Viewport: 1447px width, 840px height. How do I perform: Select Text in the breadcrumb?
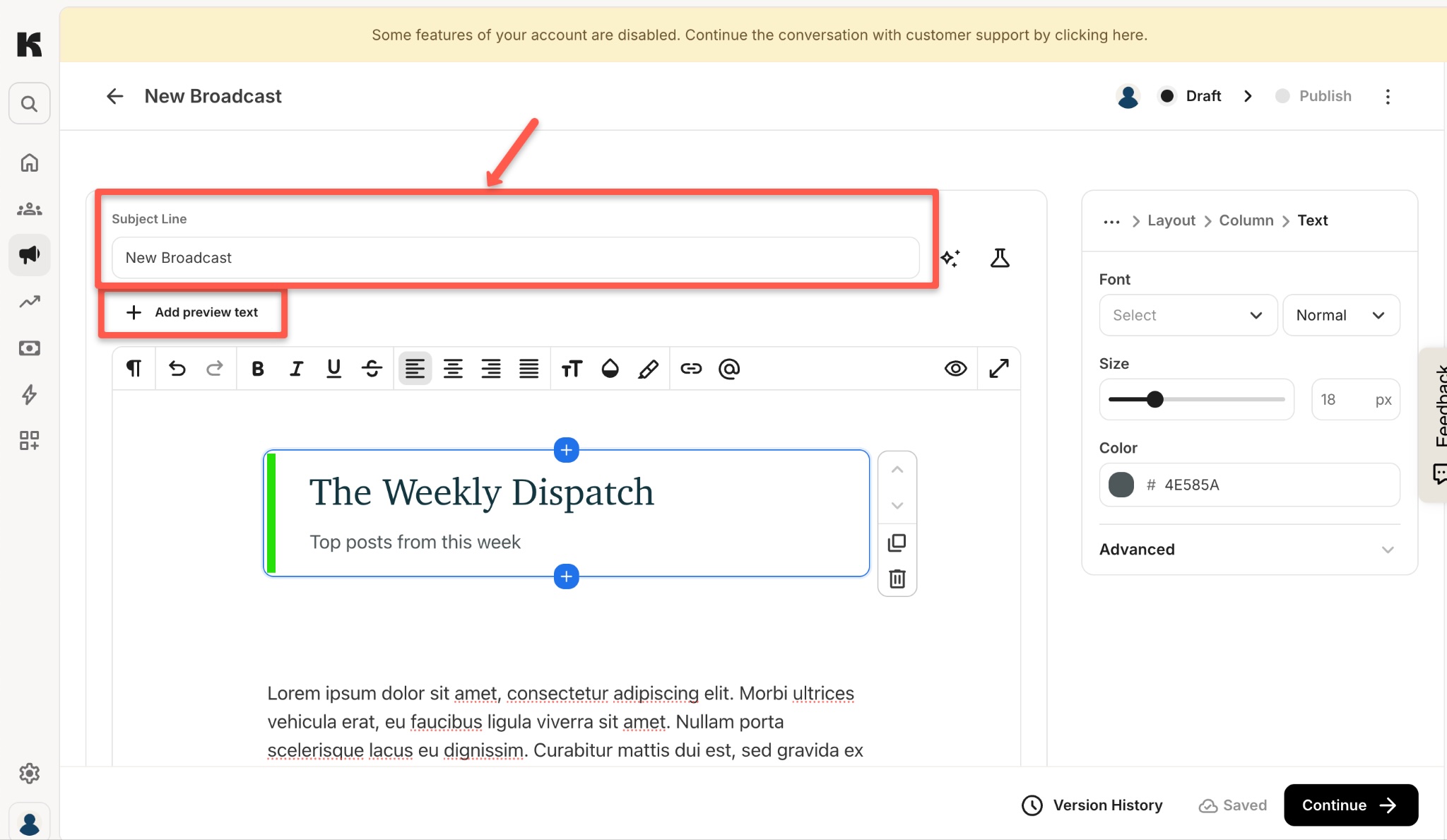point(1312,220)
